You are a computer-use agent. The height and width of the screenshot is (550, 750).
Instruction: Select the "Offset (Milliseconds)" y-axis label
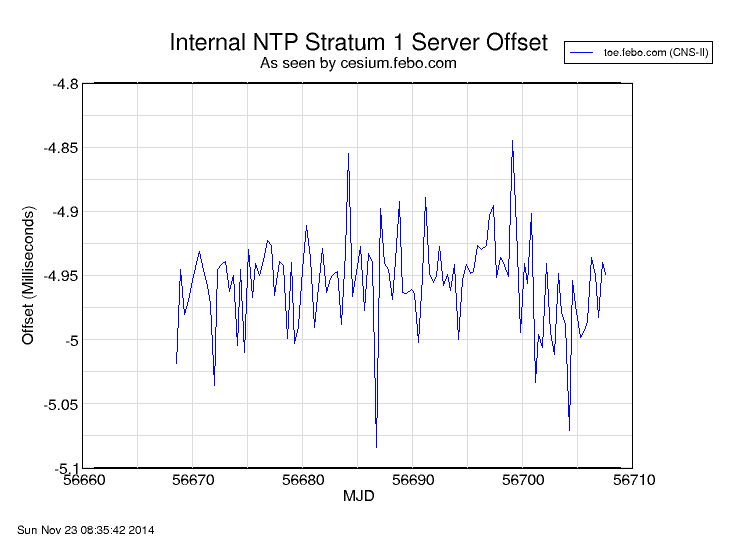click(28, 276)
